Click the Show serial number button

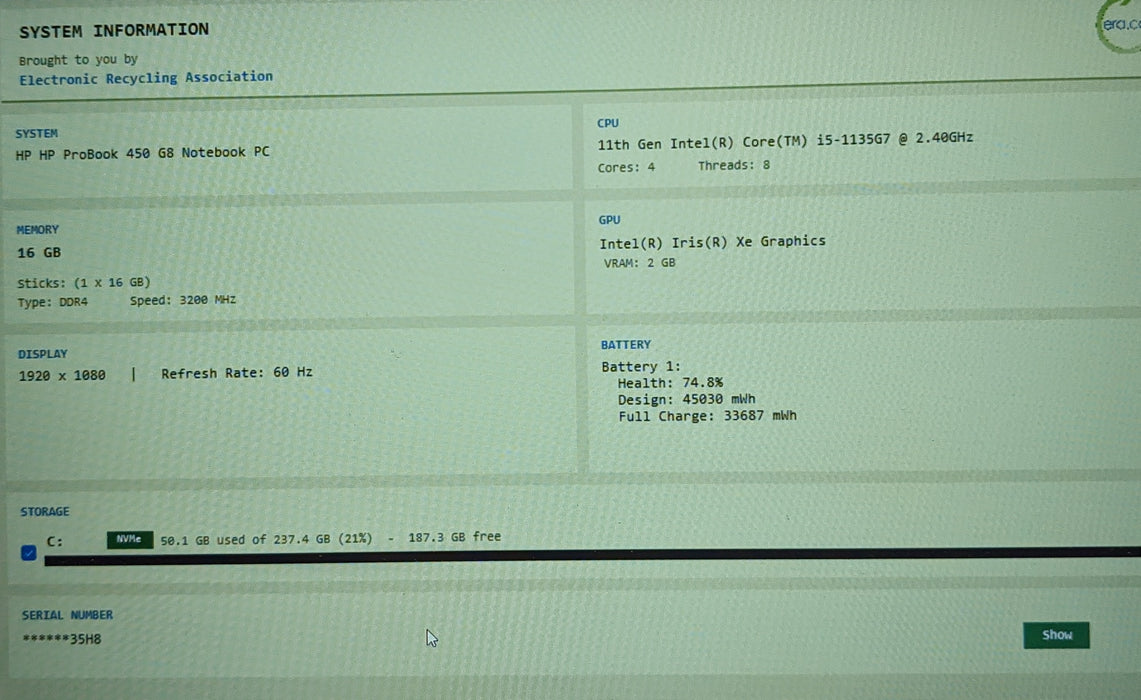click(x=1056, y=635)
